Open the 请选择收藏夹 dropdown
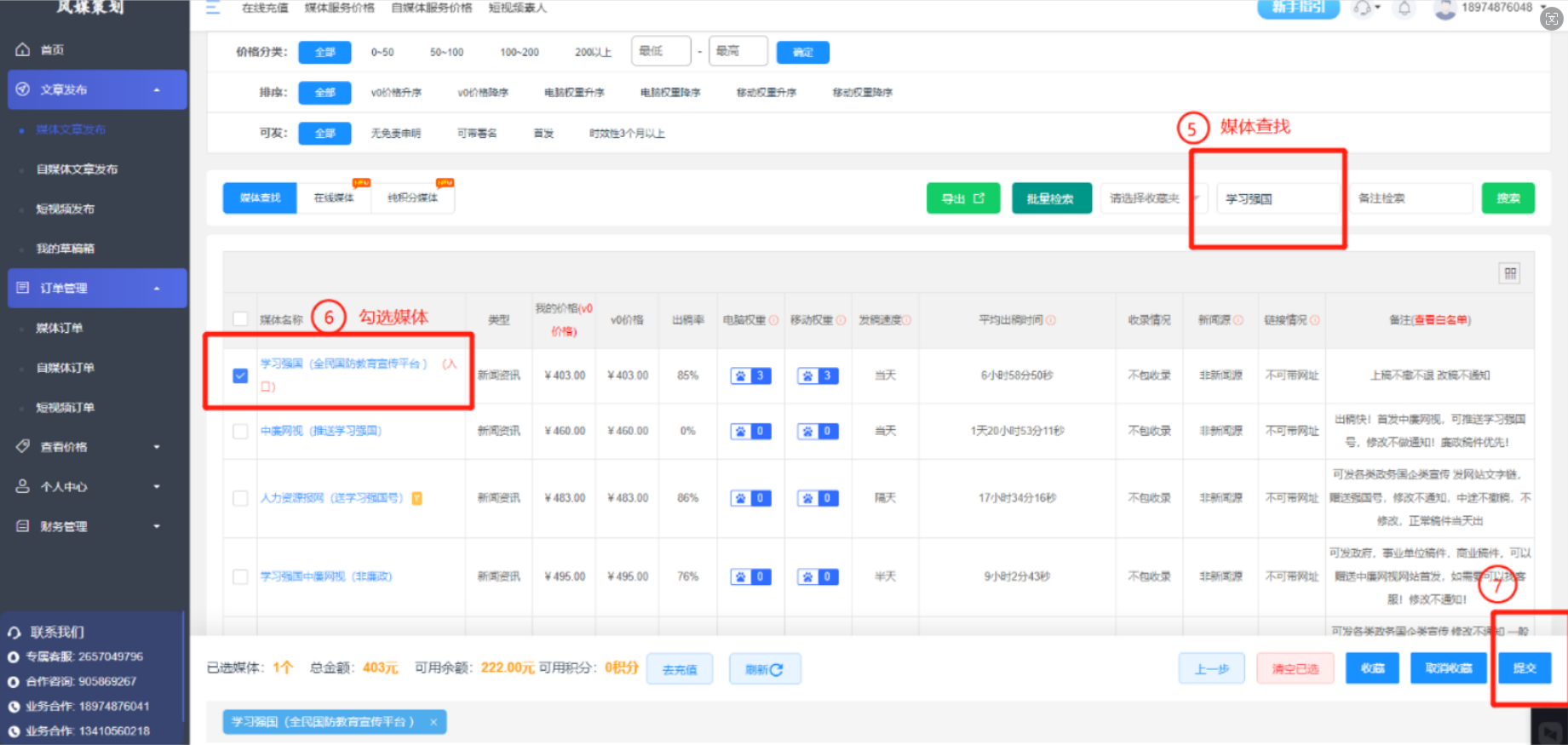Screen dimensions: 1568x745 pos(1154,198)
